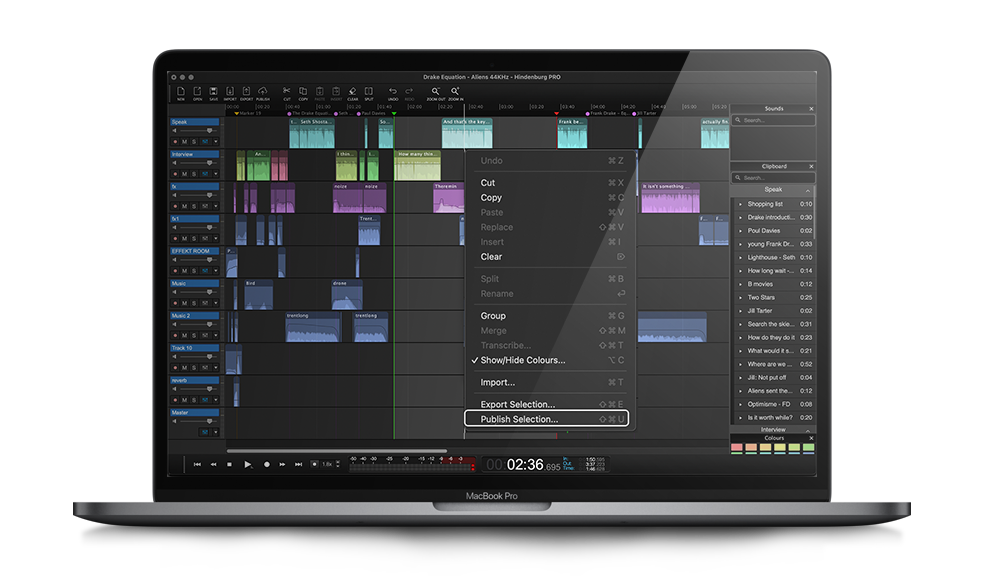
Task: Click the Zoom Out magnifier icon
Action: pyautogui.click(x=436, y=93)
